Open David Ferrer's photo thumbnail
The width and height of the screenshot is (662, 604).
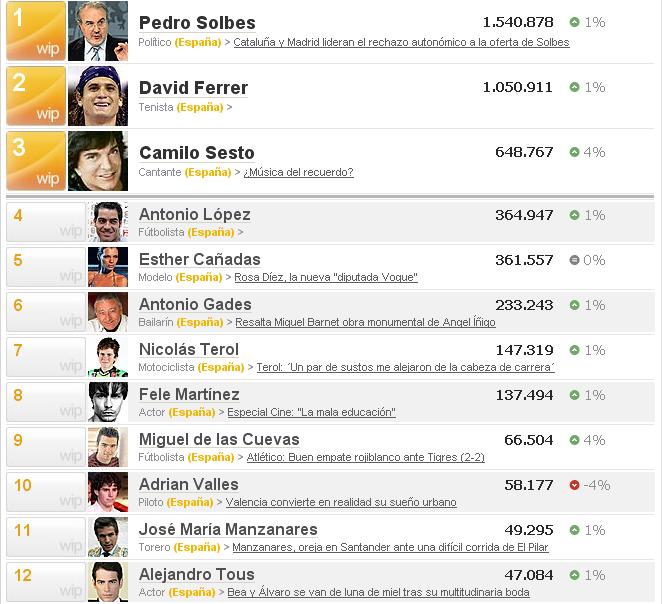[x=98, y=96]
